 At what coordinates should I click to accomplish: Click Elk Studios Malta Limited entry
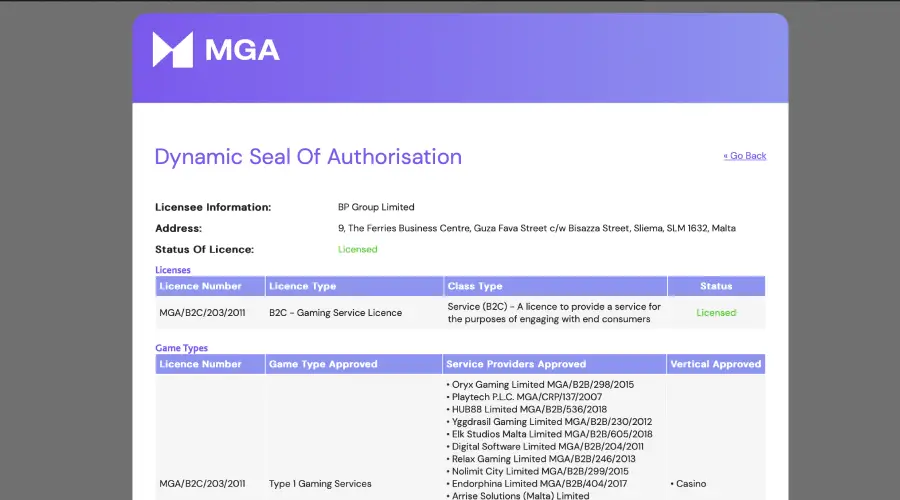coord(549,434)
